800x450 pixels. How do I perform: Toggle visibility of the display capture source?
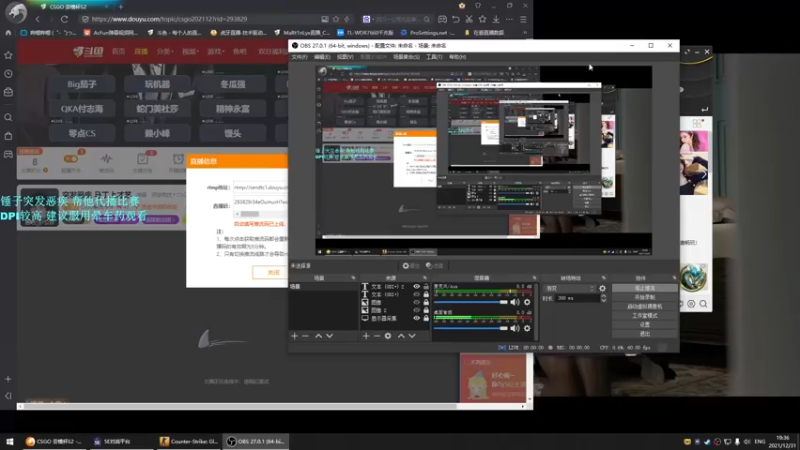pyautogui.click(x=416, y=318)
